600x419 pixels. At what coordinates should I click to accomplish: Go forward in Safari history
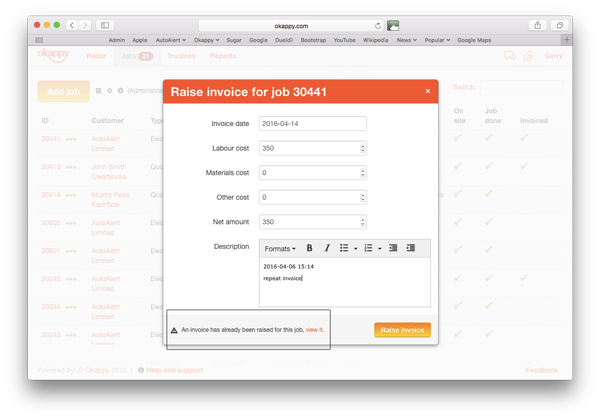coord(85,25)
